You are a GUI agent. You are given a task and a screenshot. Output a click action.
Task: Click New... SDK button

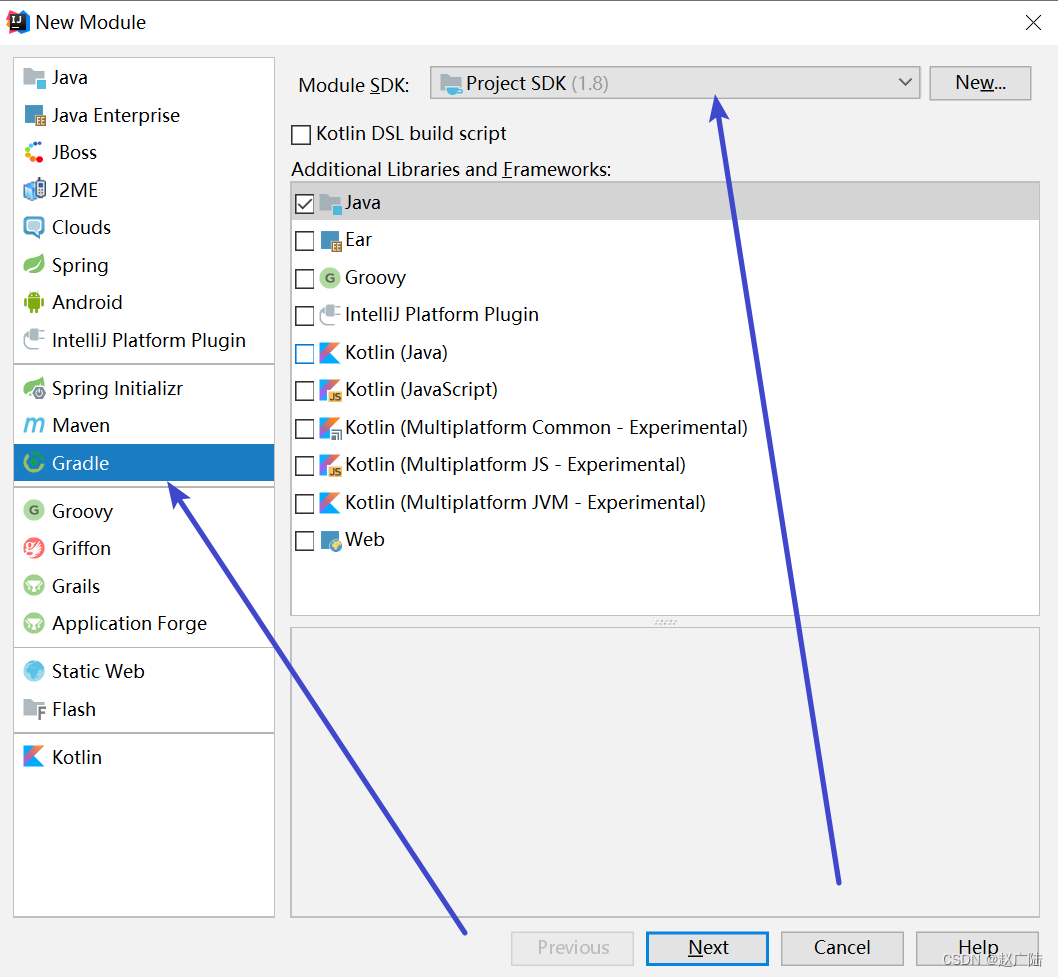click(980, 83)
